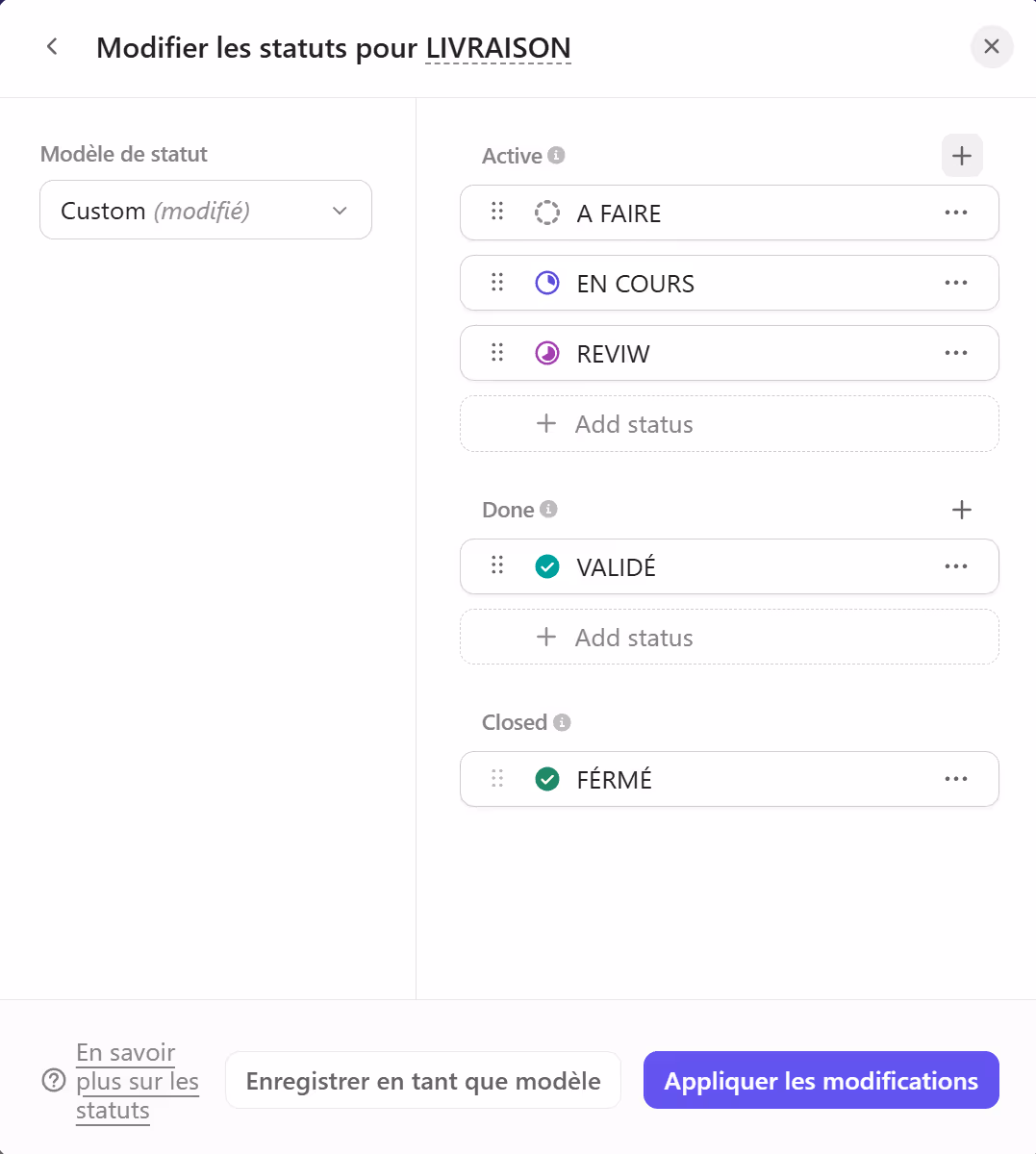Click the EN COURS status progress icon
The width and height of the screenshot is (1036, 1154).
pos(546,283)
